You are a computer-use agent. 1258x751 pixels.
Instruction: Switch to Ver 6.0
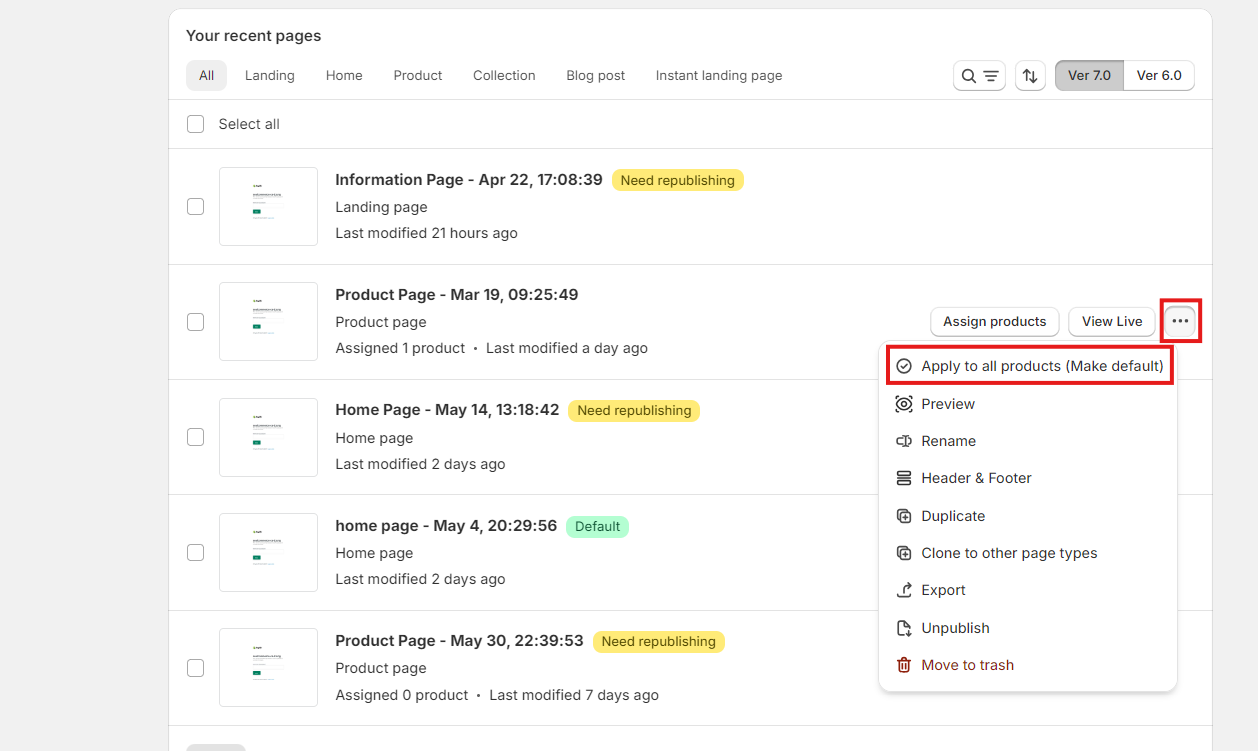pyautogui.click(x=1158, y=75)
